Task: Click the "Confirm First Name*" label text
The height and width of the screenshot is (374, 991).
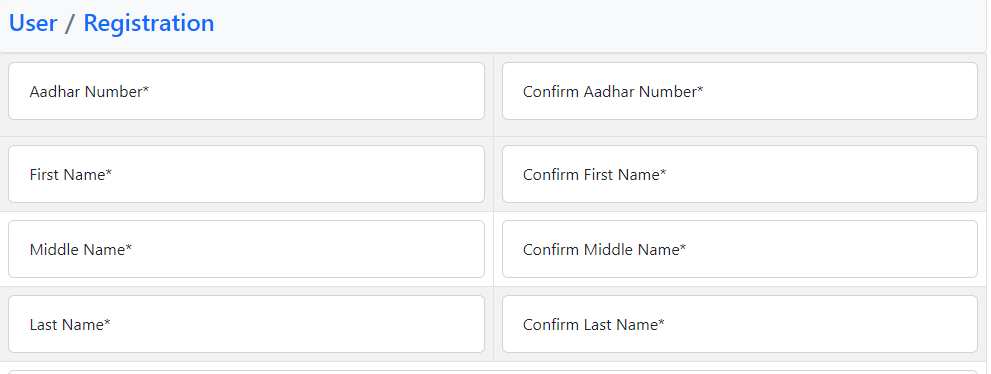Action: coord(595,174)
